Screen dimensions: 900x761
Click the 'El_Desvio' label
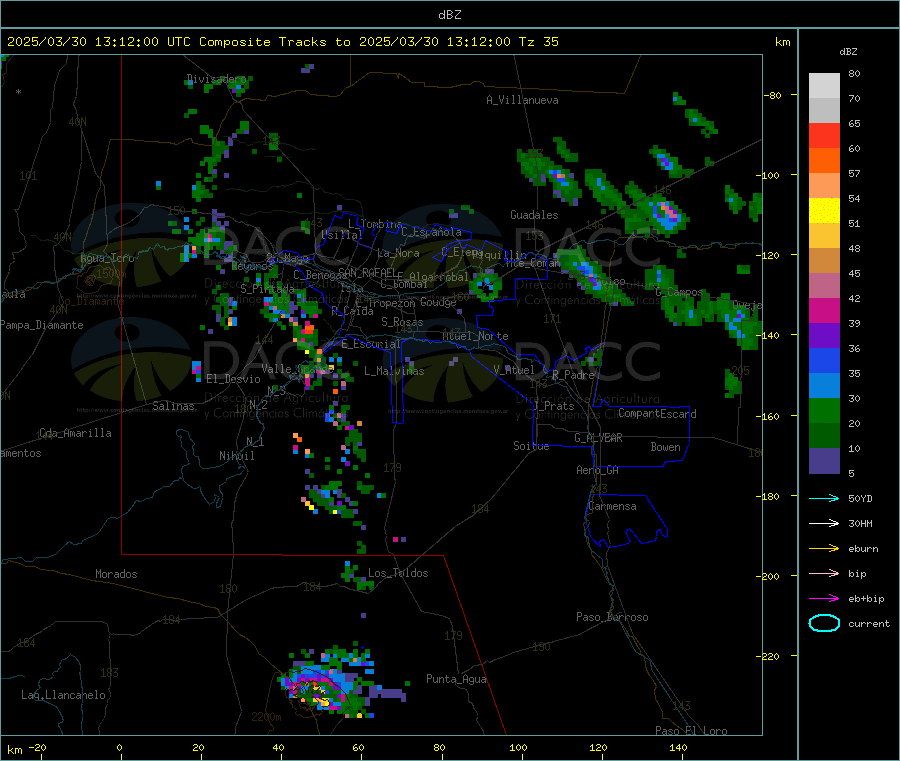(233, 379)
